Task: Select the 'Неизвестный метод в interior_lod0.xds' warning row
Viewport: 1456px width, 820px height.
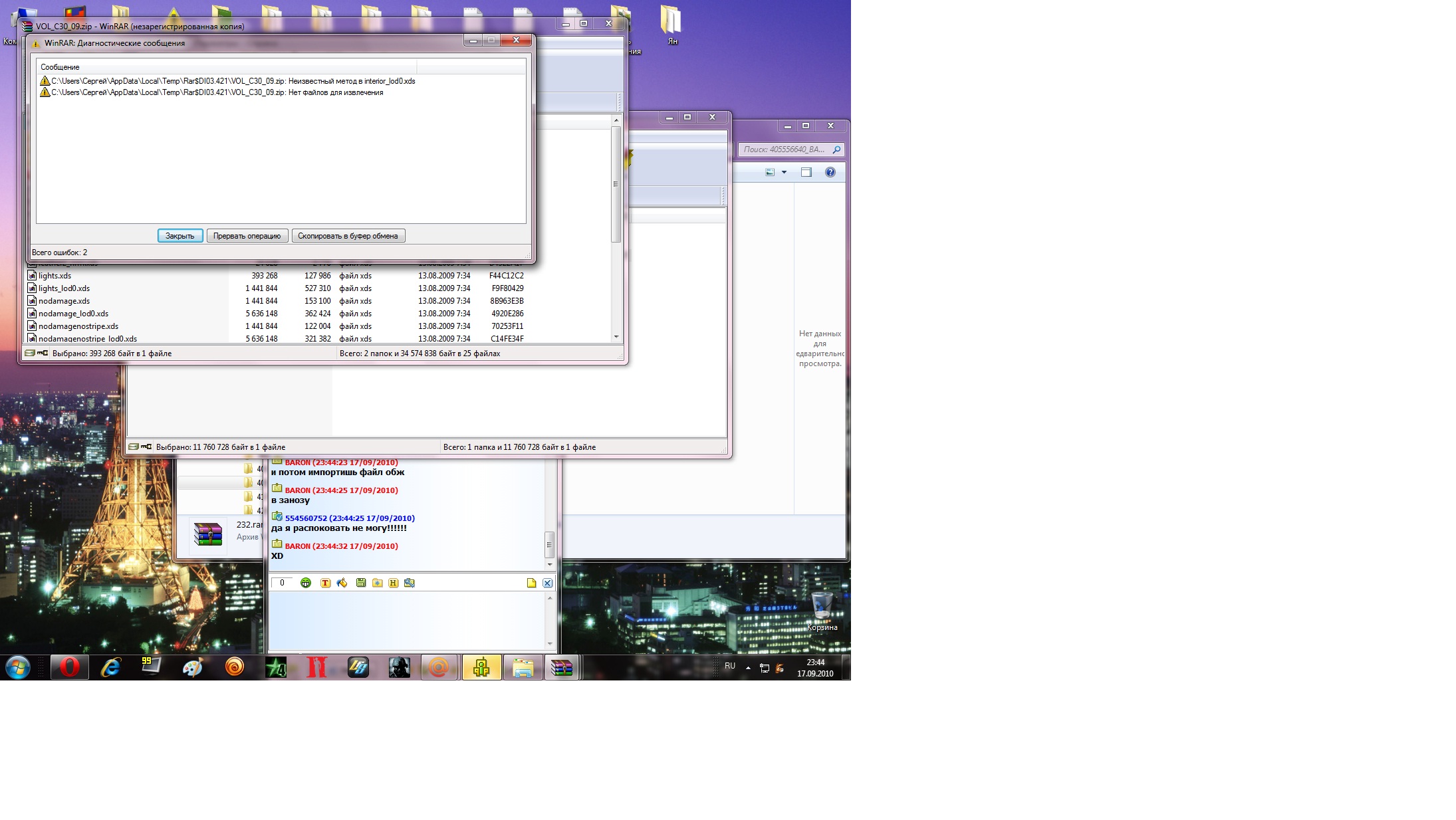Action: (x=227, y=81)
